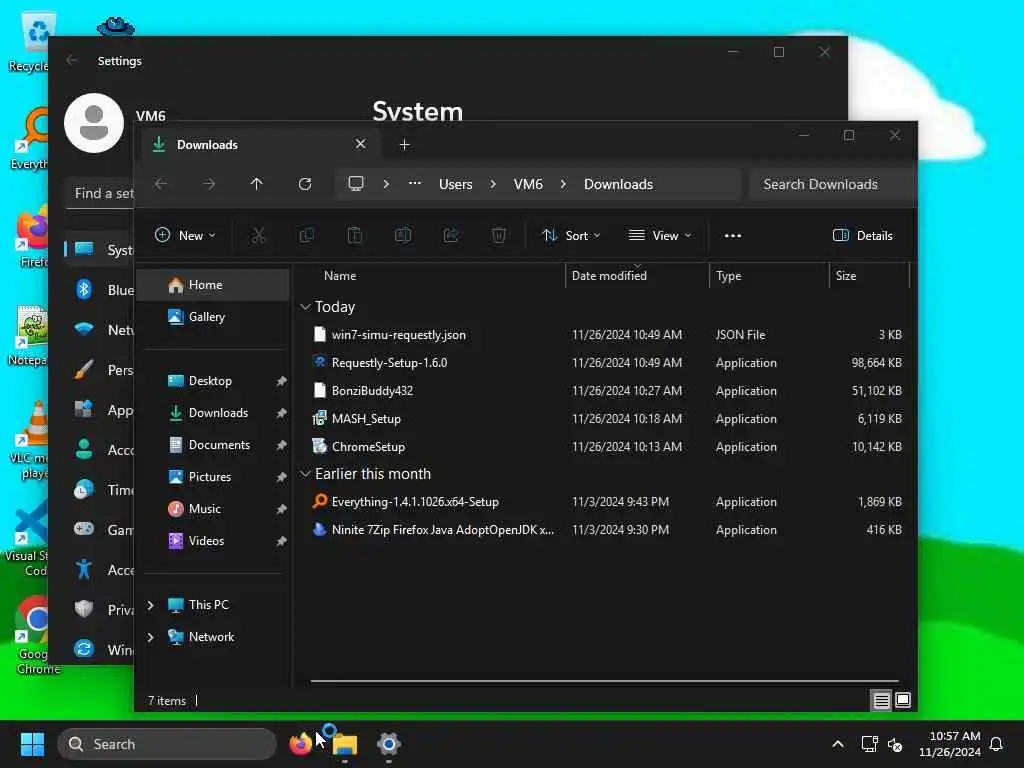
Task: Go up one folder level
Action: (257, 184)
